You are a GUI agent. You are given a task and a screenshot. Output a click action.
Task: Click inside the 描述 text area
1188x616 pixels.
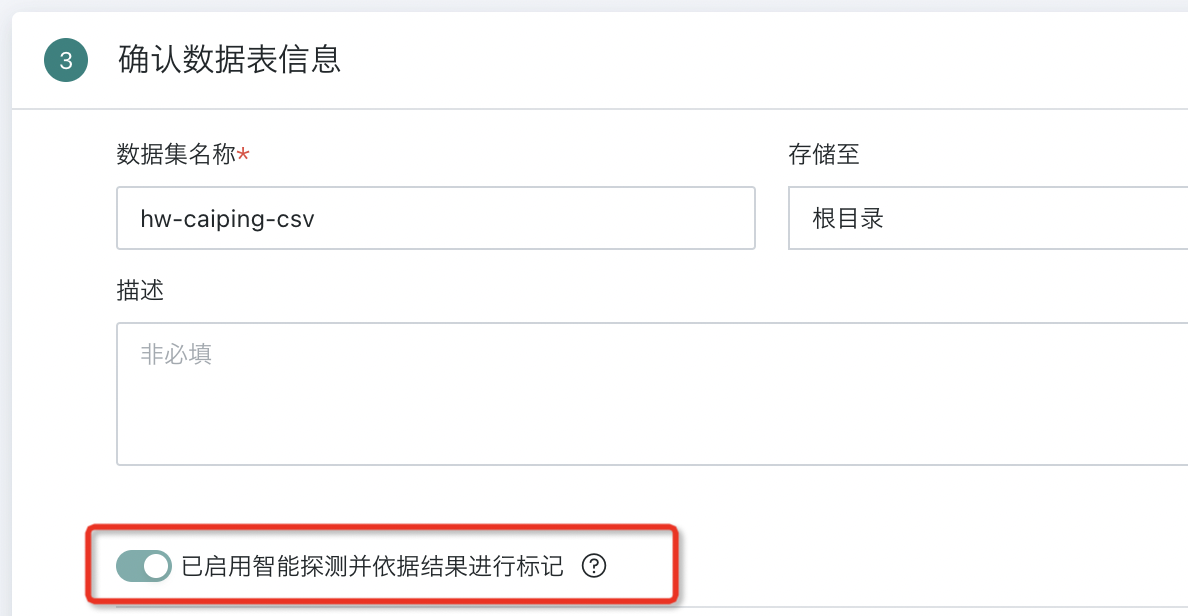[652, 394]
